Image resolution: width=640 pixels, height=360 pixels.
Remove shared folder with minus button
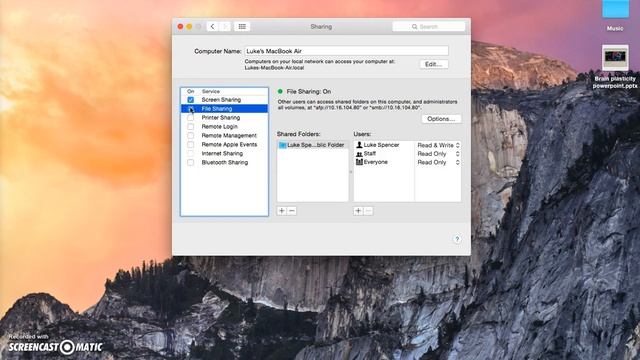click(x=291, y=211)
